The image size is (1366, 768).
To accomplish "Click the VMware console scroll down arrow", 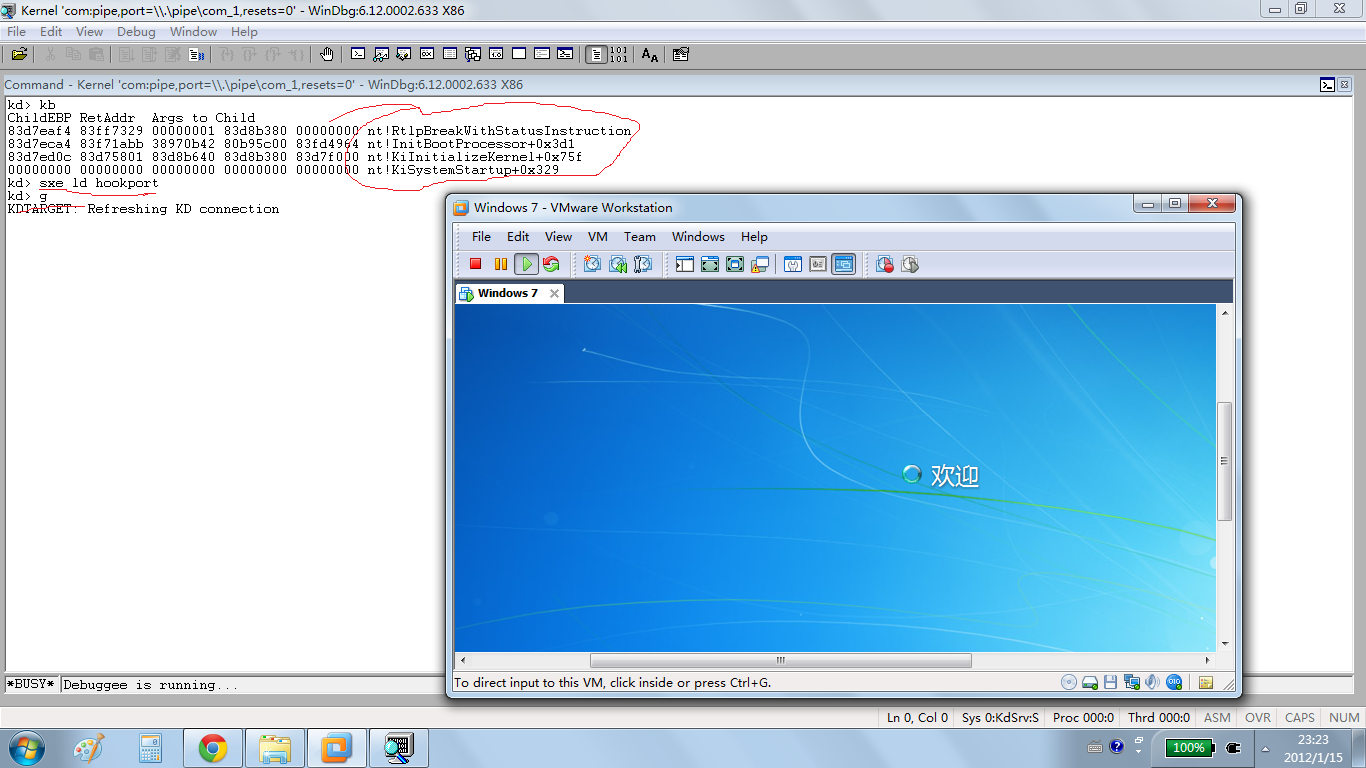I will [1225, 643].
